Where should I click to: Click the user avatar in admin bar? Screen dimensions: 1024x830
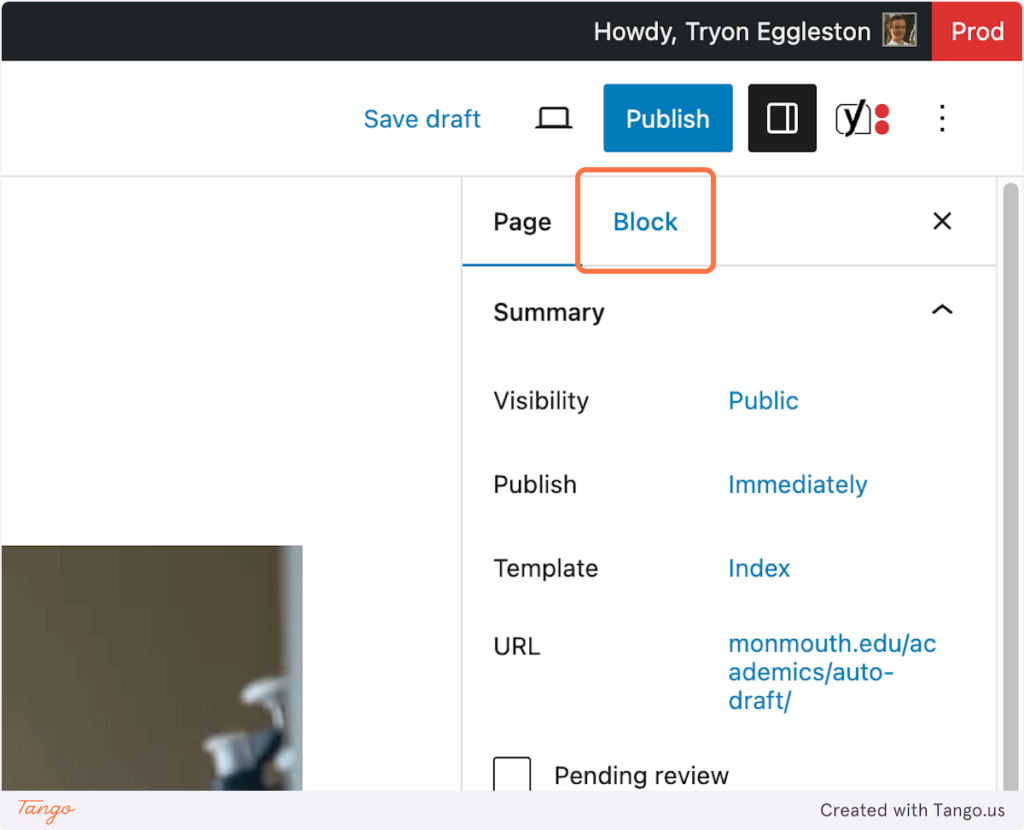899,31
